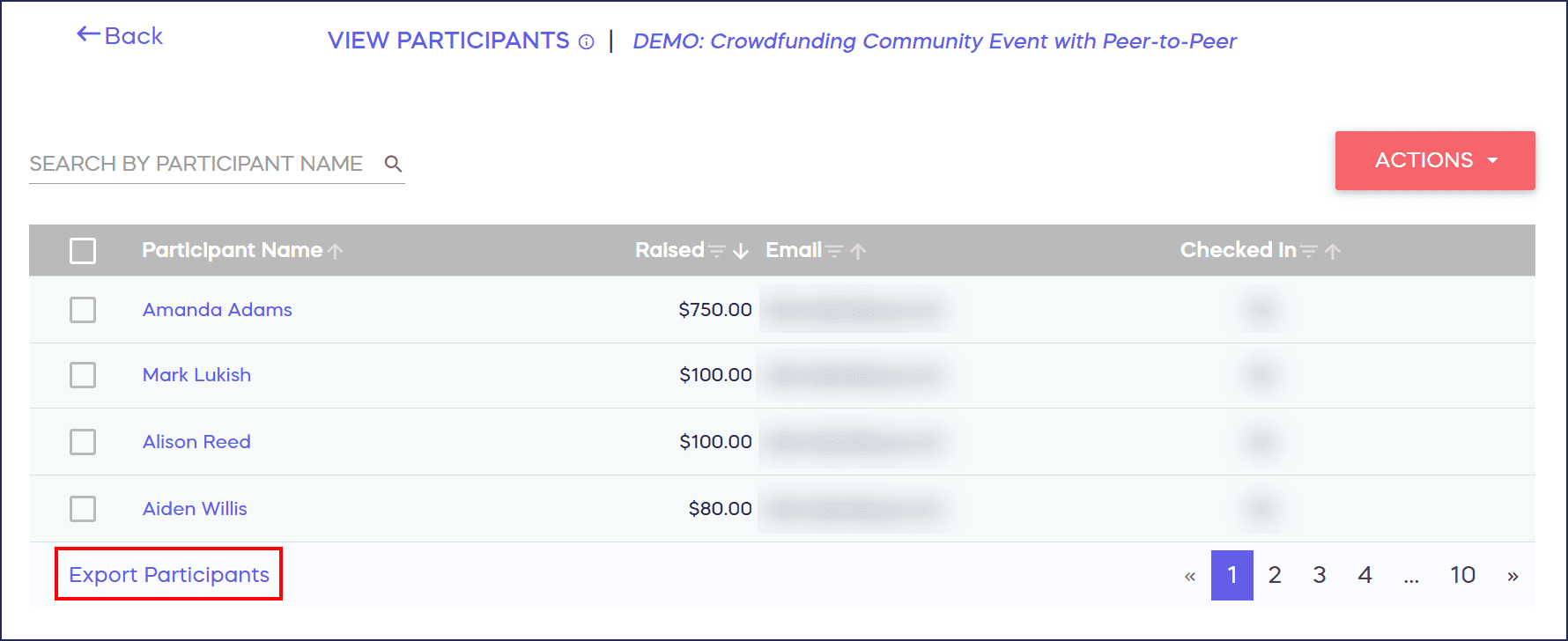Viewport: 1568px width, 641px height.
Task: Toggle the select-all participants checkbox
Action: pos(83,251)
